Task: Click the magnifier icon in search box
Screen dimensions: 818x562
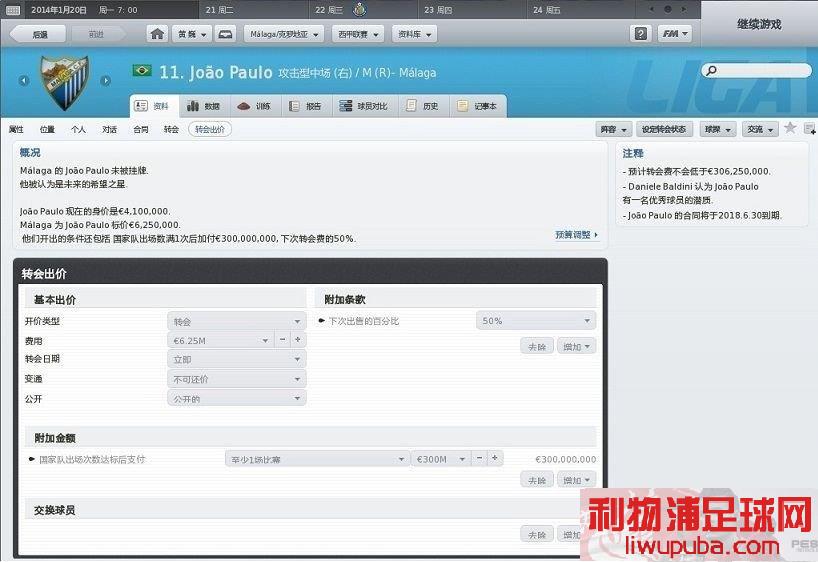Action: [x=711, y=70]
